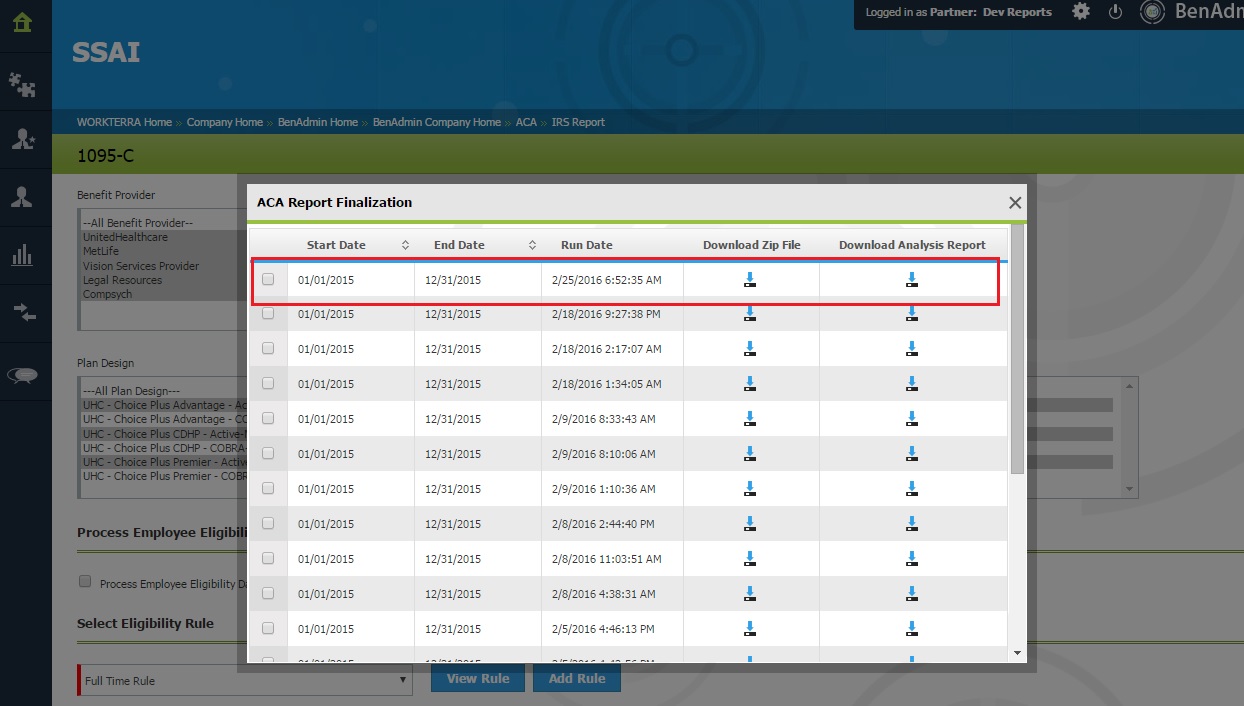Sort by Start Date column arrows
The width and height of the screenshot is (1244, 706).
coord(405,245)
